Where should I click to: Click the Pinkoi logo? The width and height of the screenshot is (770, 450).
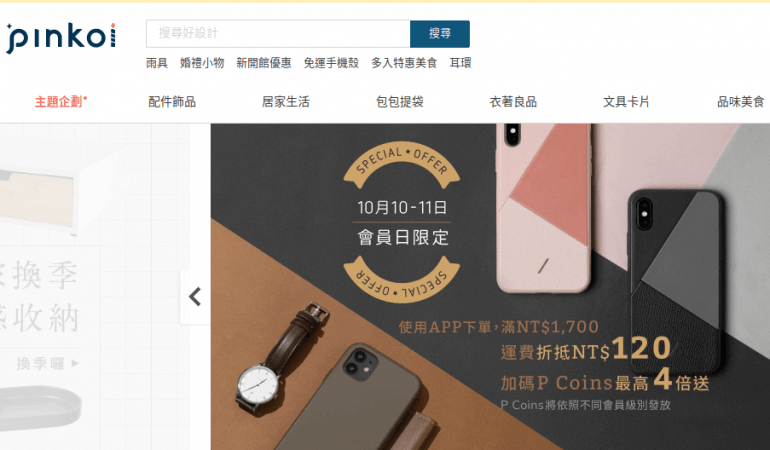point(61,37)
